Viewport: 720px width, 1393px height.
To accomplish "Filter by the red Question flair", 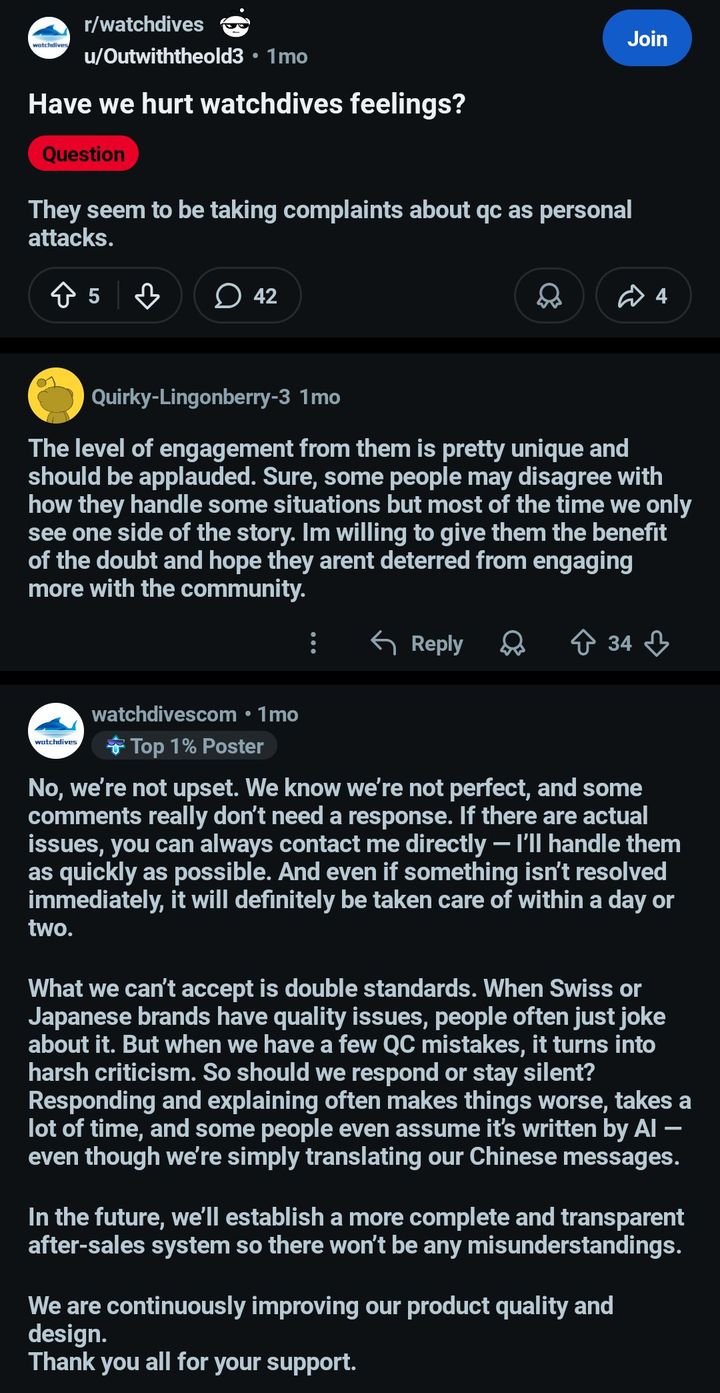I will click(83, 154).
